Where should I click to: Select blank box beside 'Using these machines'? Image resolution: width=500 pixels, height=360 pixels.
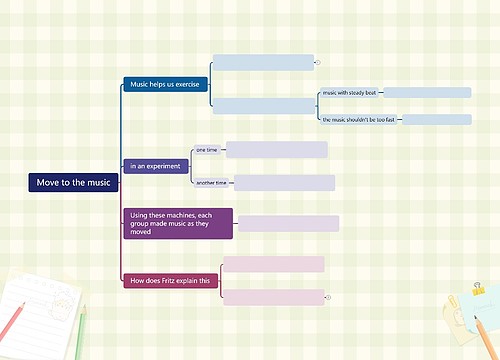pos(289,223)
